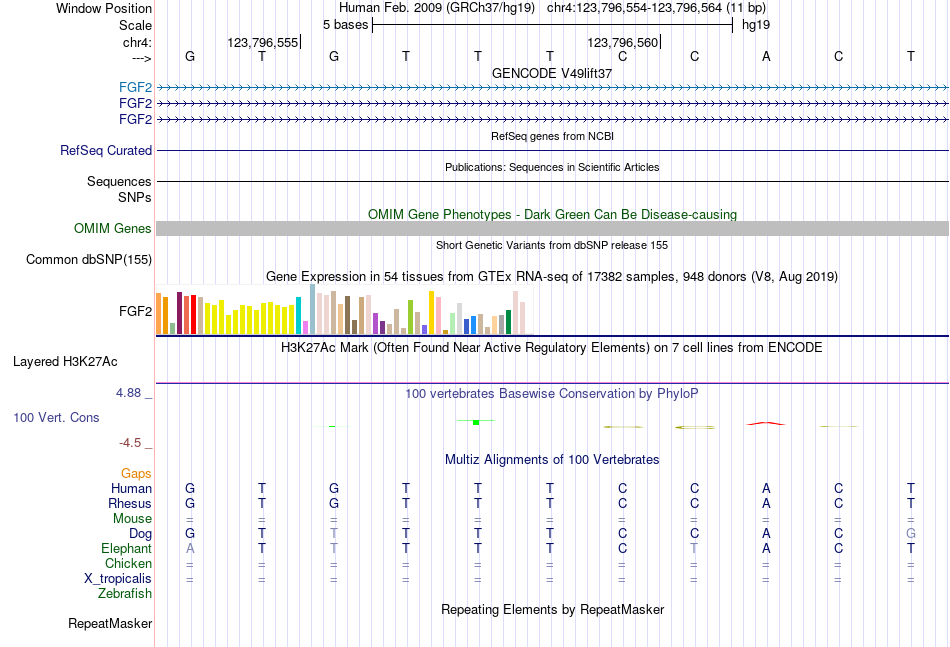Click the 5 bases scale bar
The height and width of the screenshot is (647, 950).
pos(553,25)
